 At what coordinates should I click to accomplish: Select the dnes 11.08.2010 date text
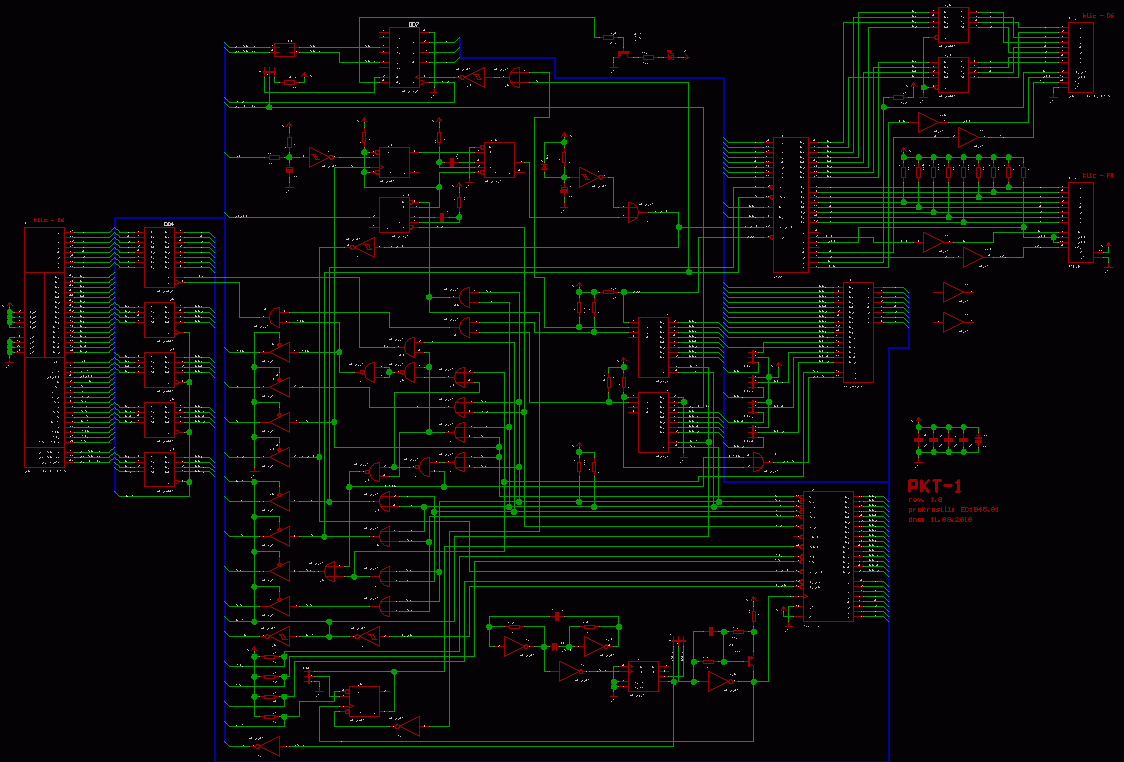coord(939,519)
